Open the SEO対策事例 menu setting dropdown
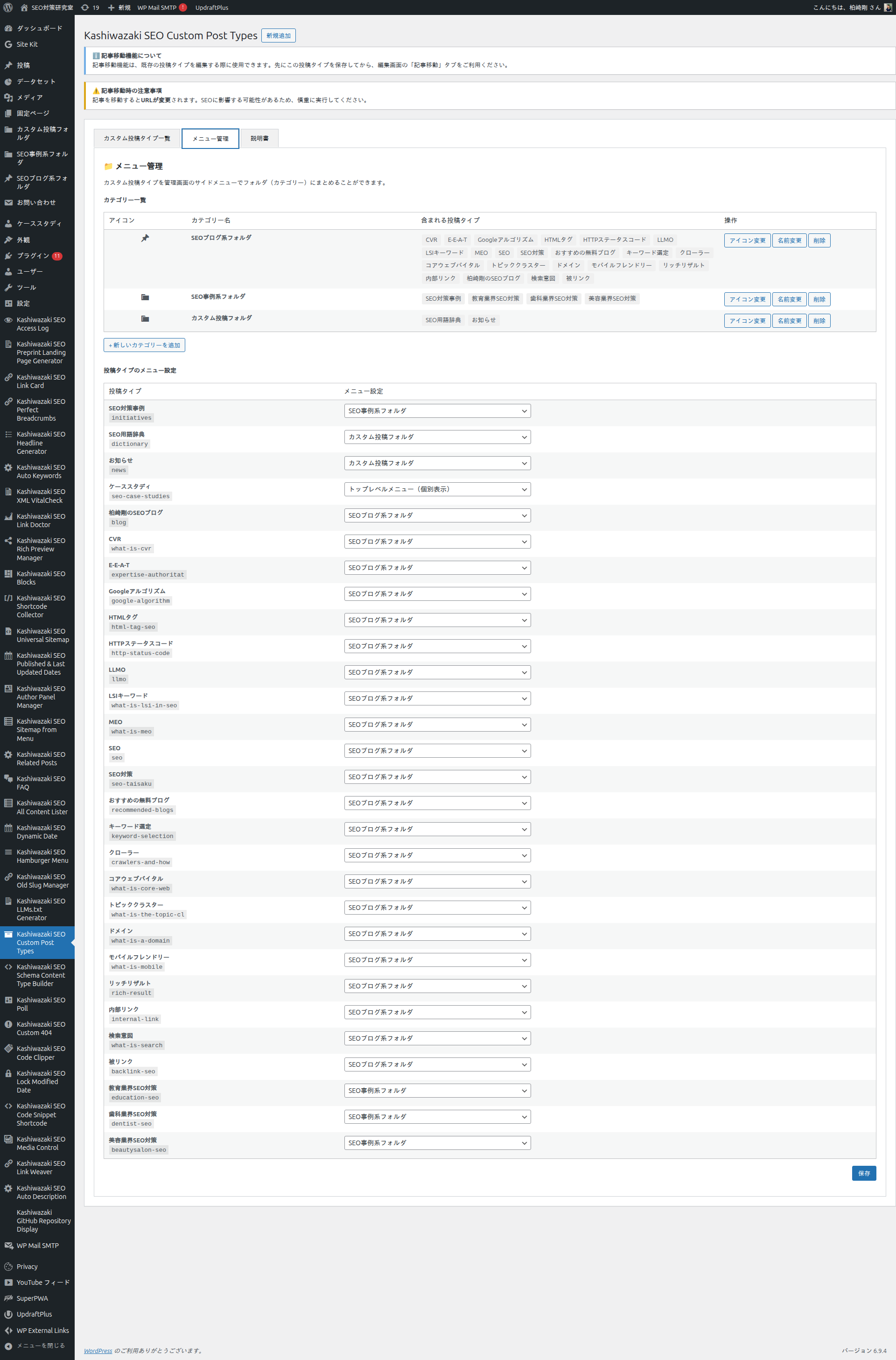Viewport: 896px width, 1360px height. [437, 411]
